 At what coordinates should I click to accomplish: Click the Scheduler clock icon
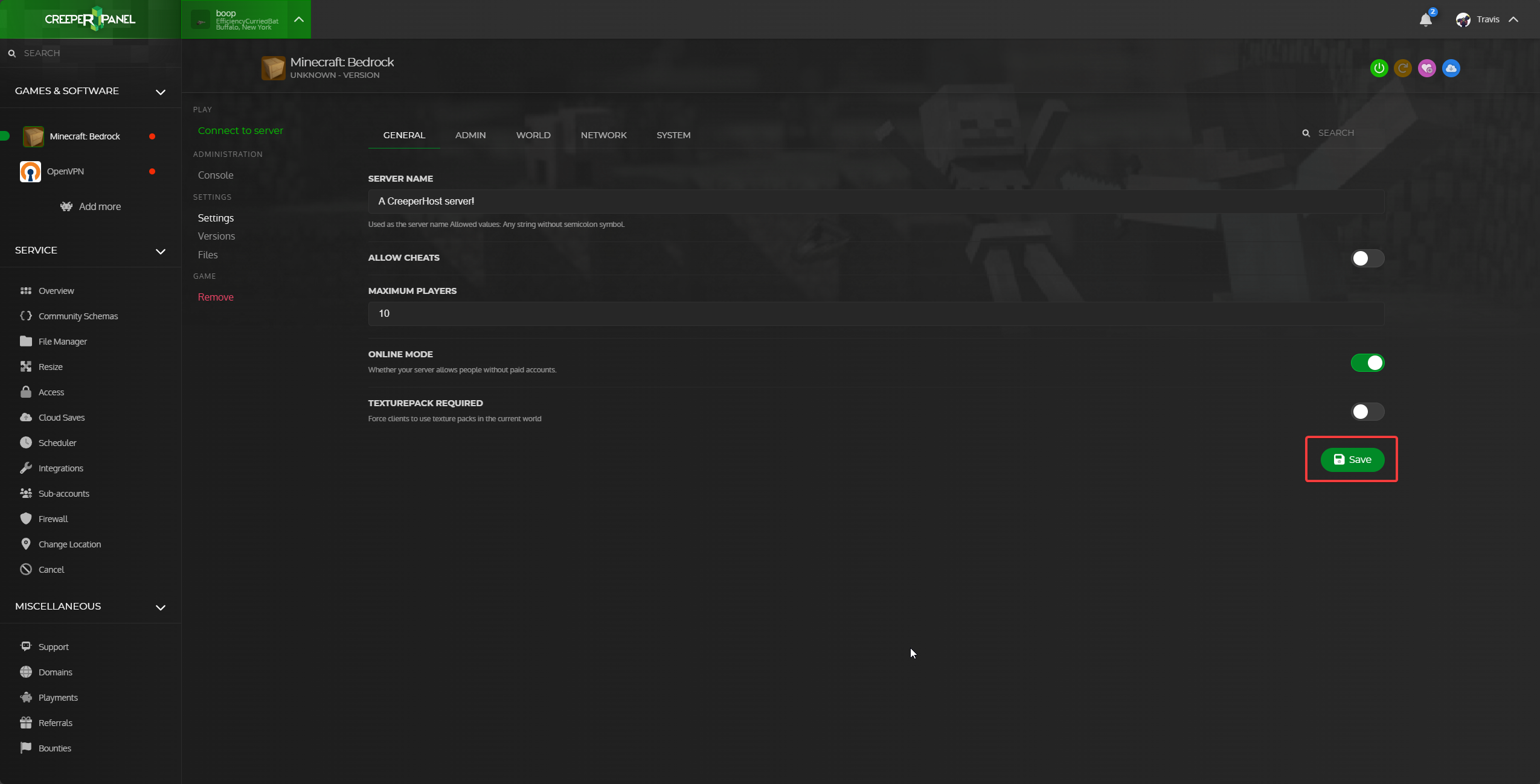pos(26,443)
